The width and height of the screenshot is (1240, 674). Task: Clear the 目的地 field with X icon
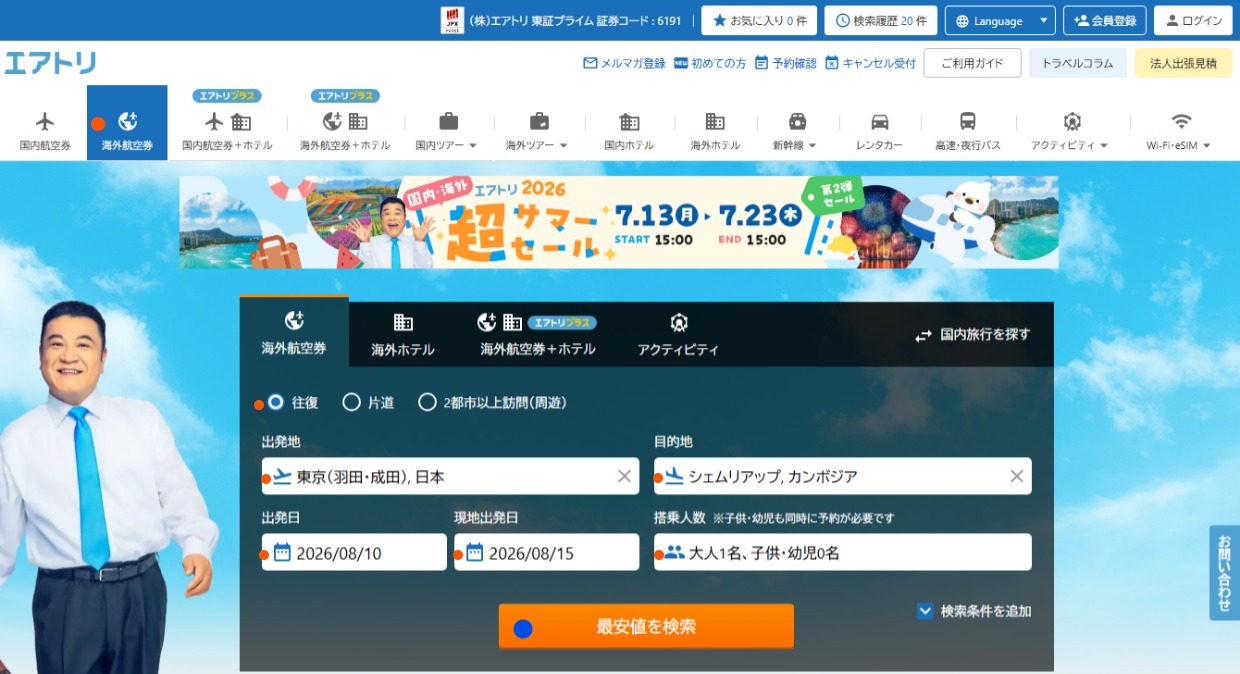(1016, 476)
